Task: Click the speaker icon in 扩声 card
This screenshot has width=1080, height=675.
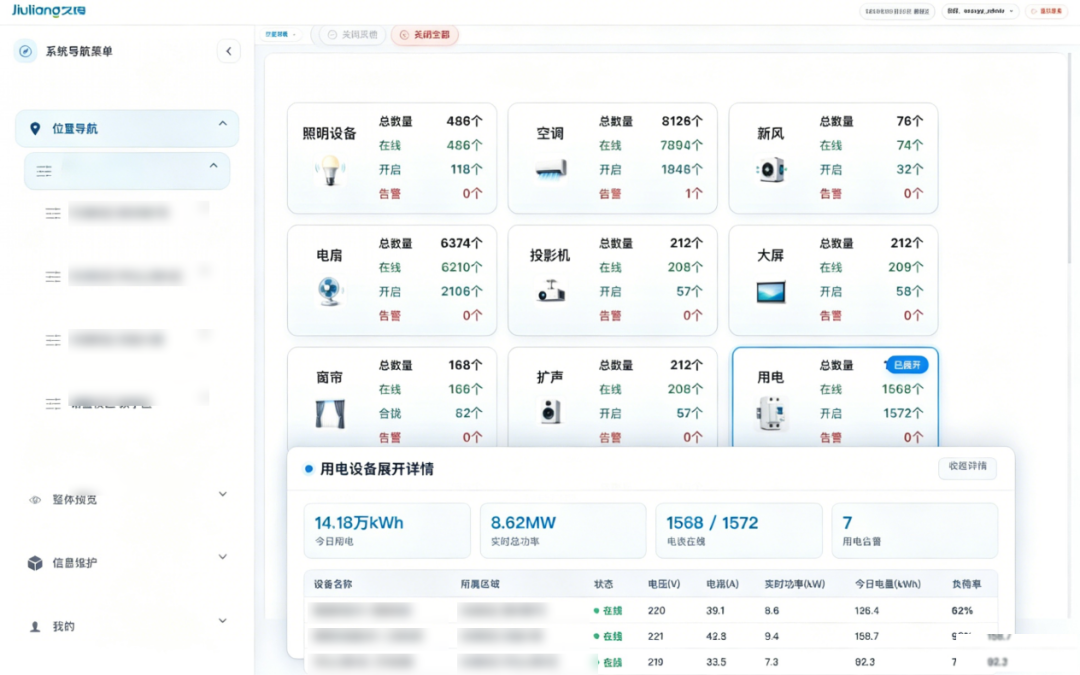Action: coord(550,412)
